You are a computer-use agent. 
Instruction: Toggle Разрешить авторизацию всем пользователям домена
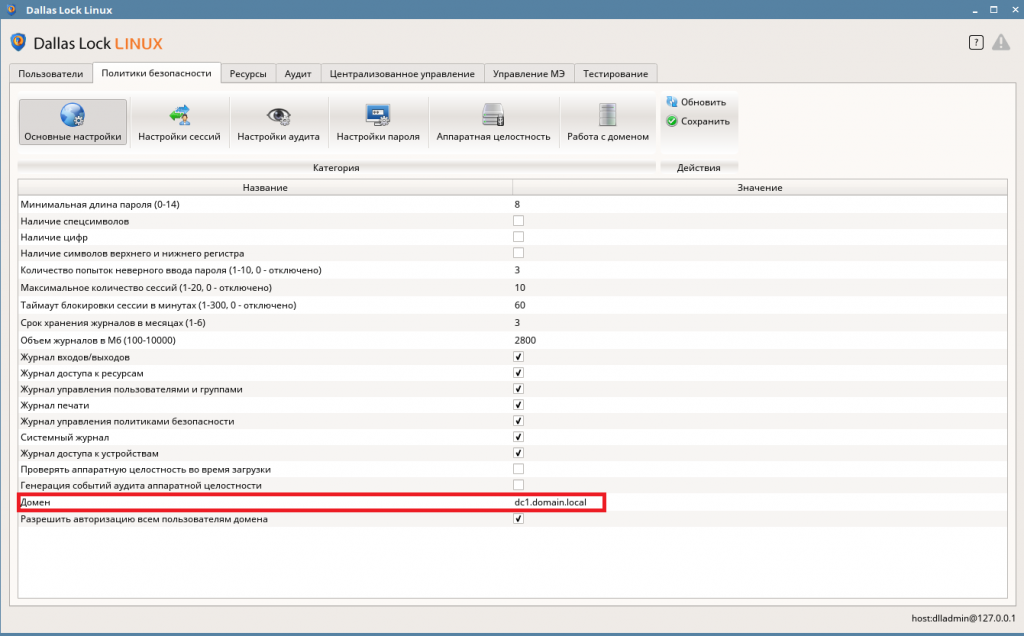click(519, 518)
